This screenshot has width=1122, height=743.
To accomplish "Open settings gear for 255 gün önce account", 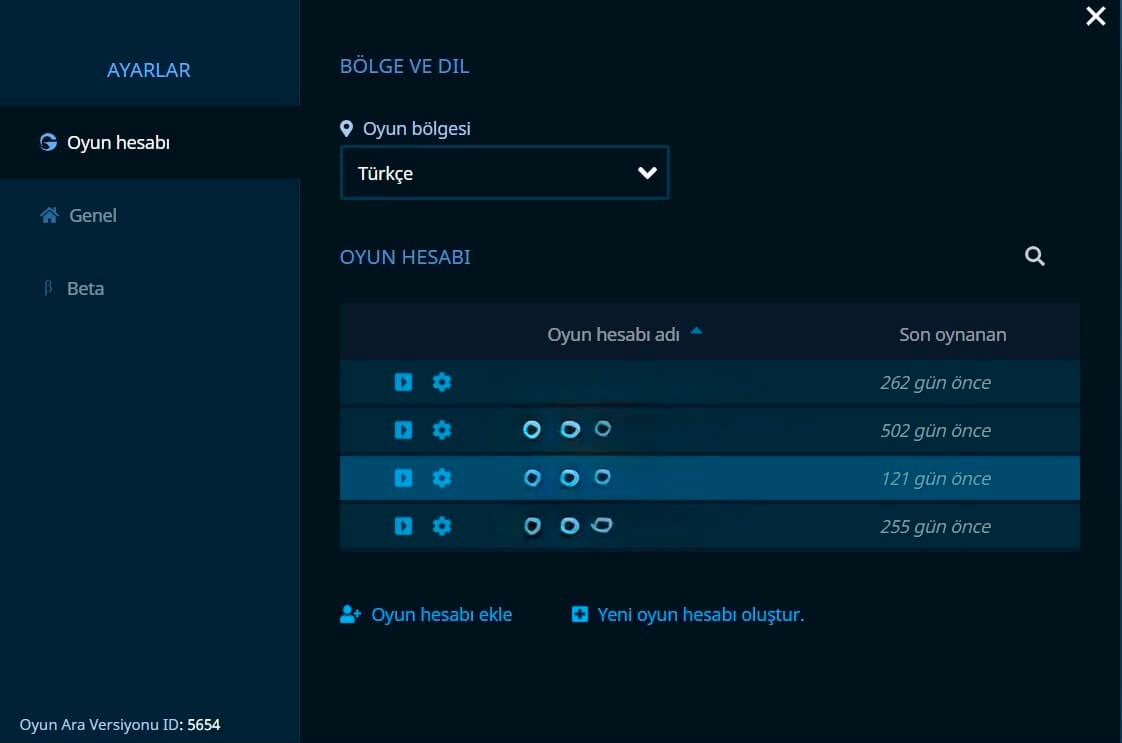I will coord(442,526).
